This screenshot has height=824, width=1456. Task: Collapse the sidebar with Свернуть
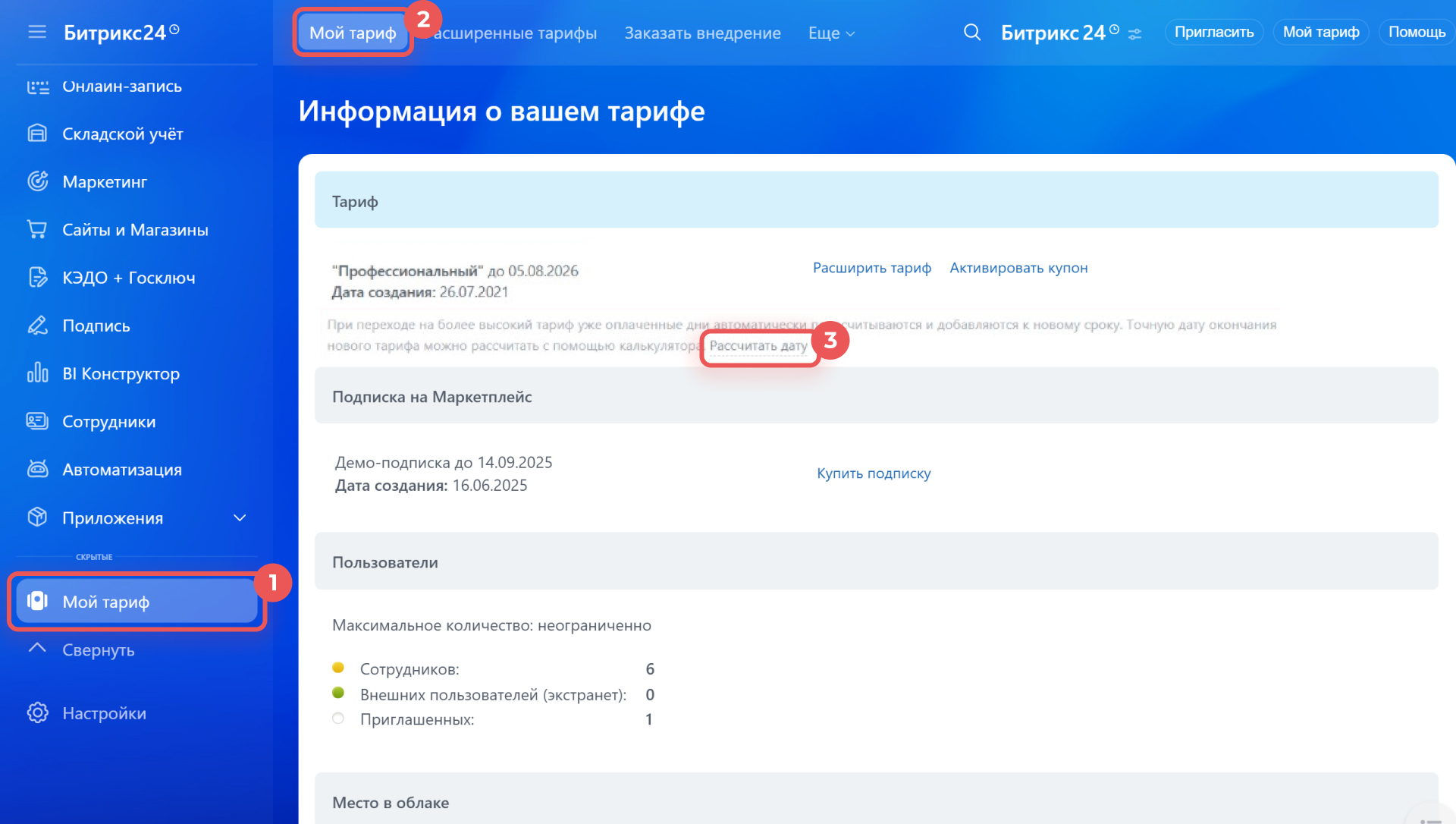99,650
